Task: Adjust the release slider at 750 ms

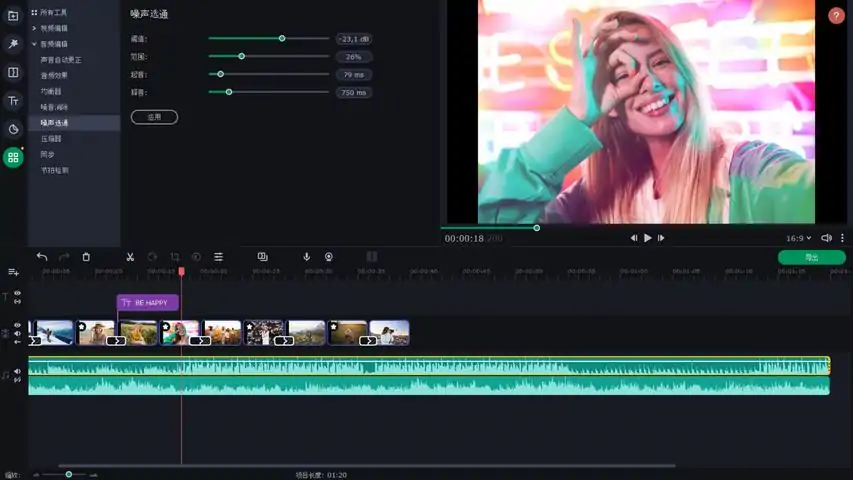Action: [x=229, y=92]
